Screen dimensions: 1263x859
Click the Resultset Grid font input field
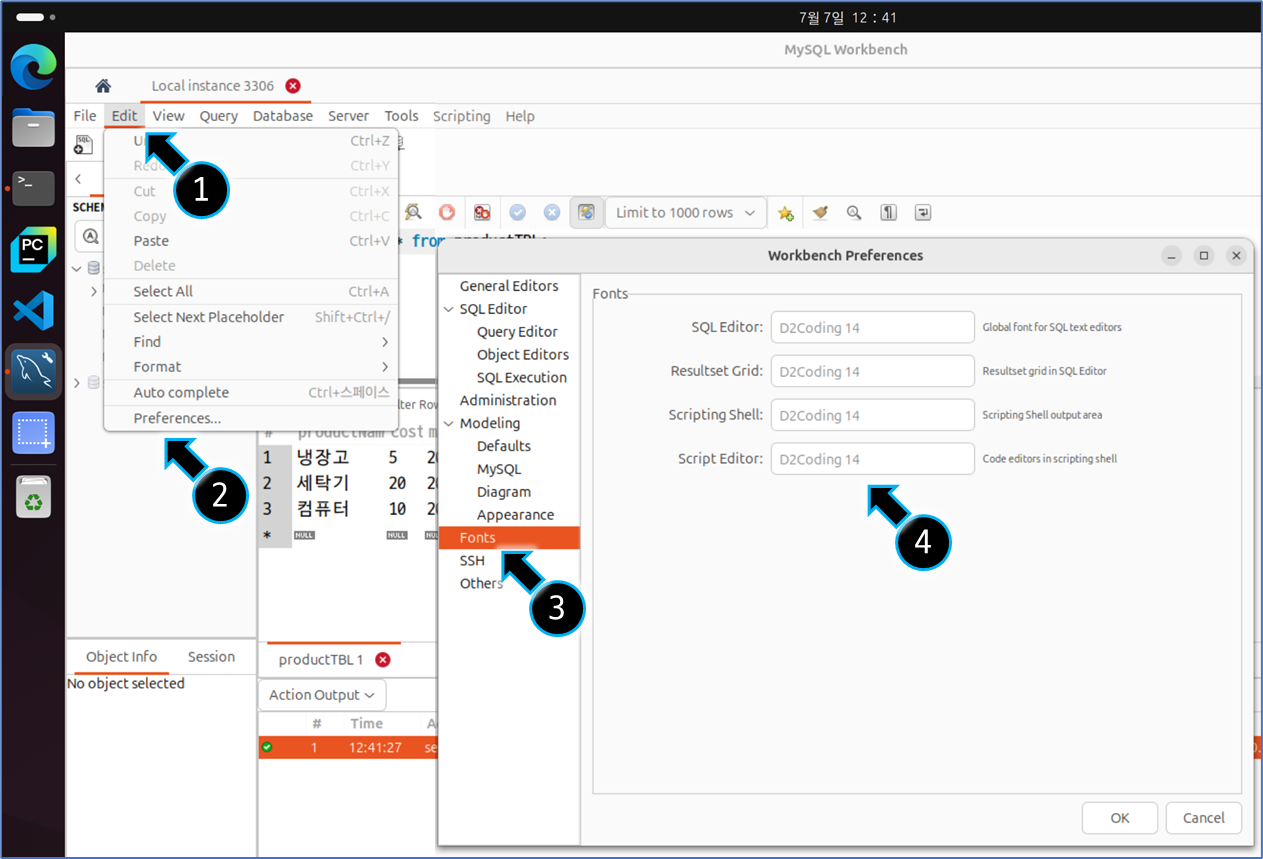point(872,371)
